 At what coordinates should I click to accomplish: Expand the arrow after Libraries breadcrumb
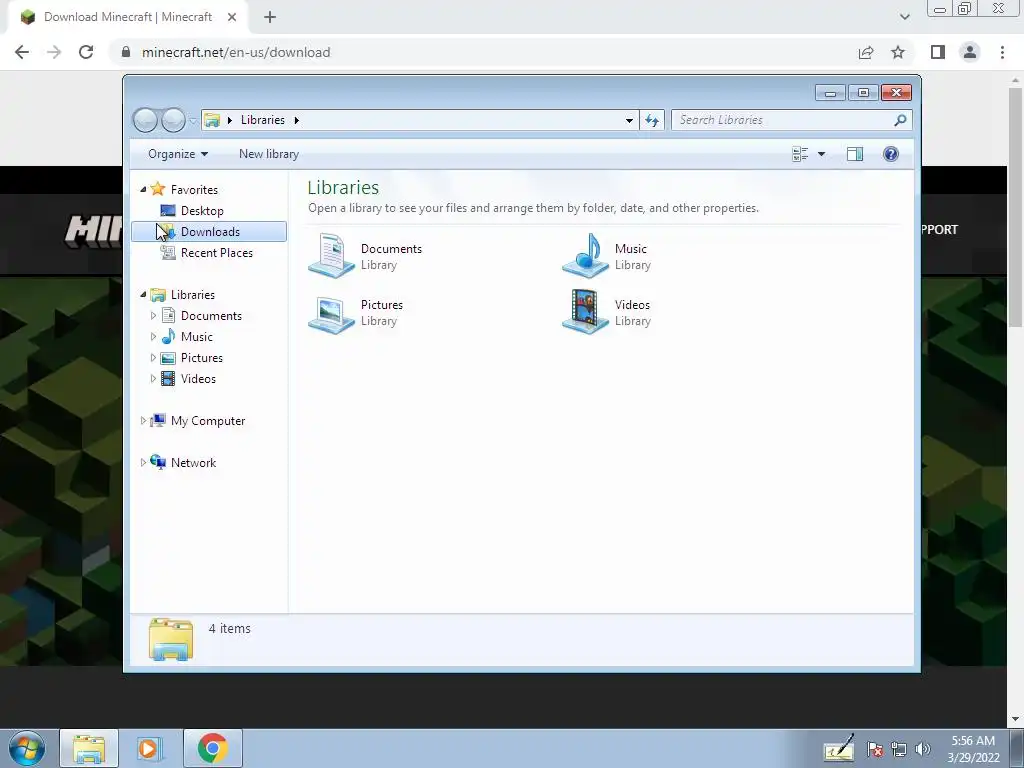(296, 120)
